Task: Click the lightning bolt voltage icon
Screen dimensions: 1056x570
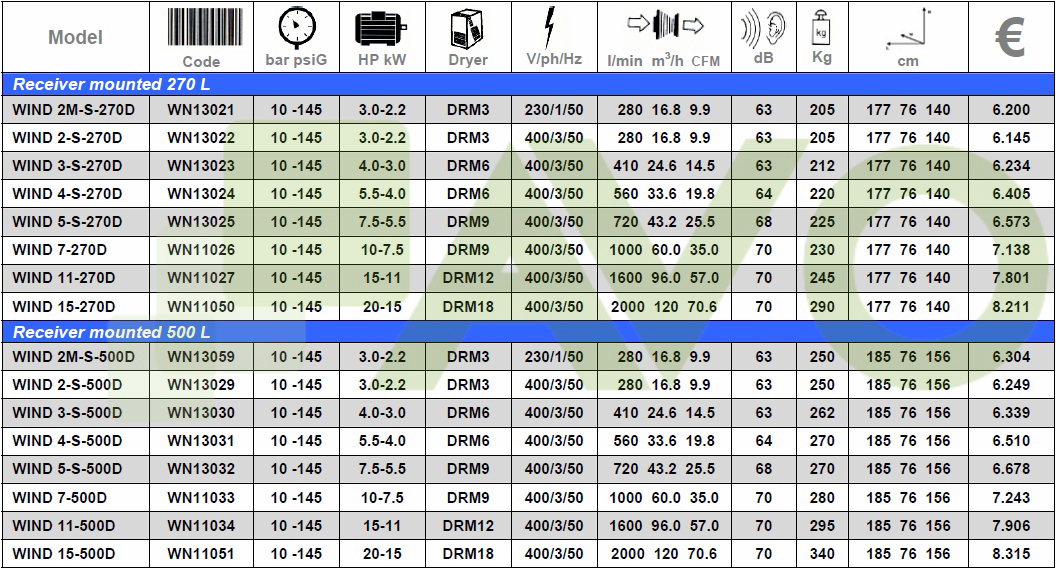Action: (x=553, y=26)
